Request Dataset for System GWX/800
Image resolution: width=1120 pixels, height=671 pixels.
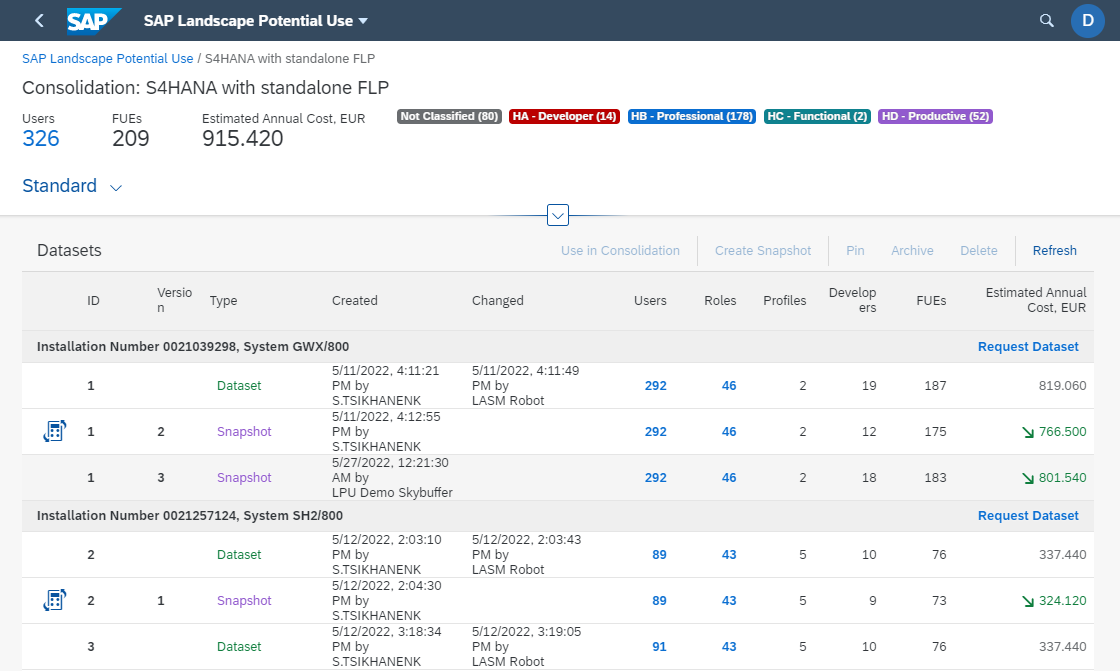(1028, 347)
